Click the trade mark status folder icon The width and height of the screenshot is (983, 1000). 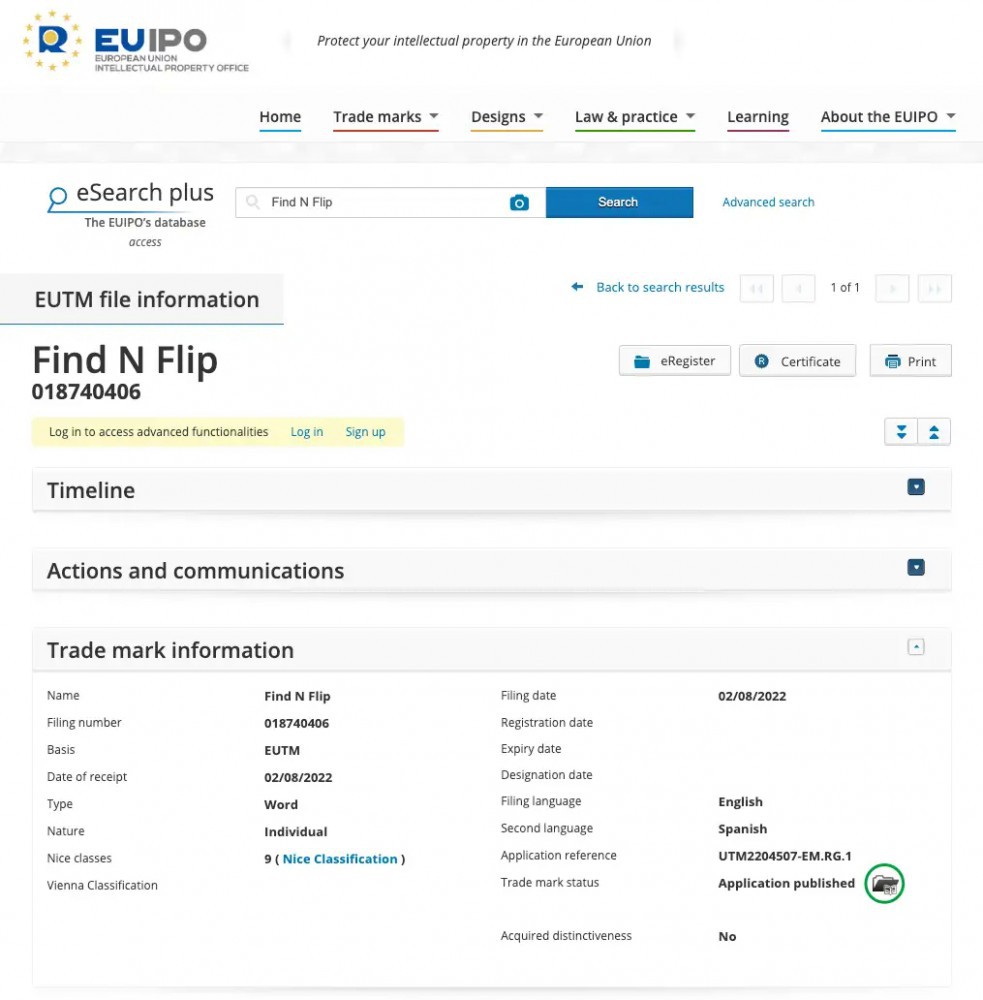(x=884, y=883)
